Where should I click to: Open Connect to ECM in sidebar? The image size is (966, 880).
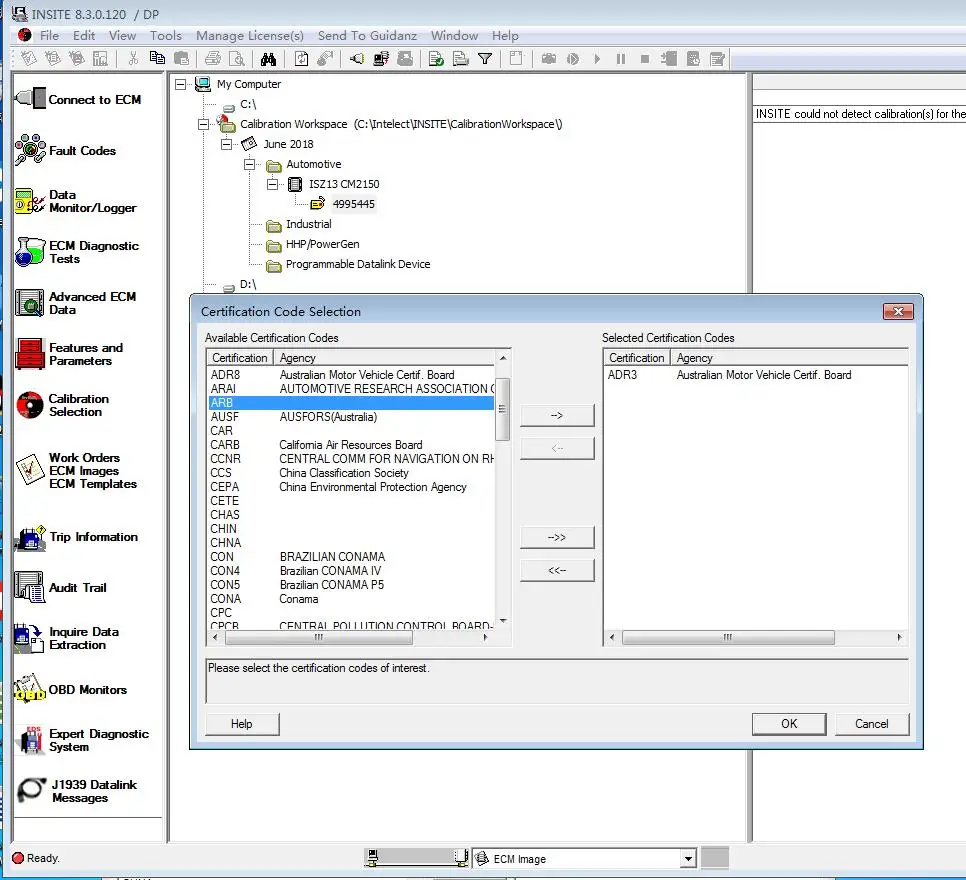click(79, 99)
